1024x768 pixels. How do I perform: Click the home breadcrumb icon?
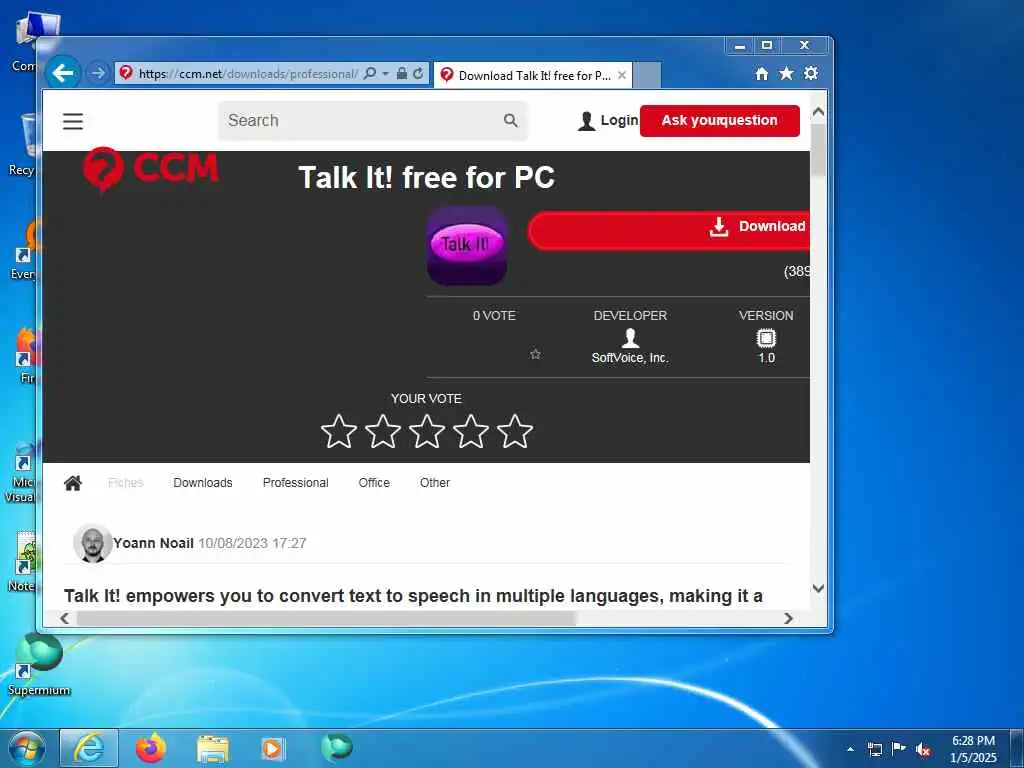pyautogui.click(x=72, y=483)
